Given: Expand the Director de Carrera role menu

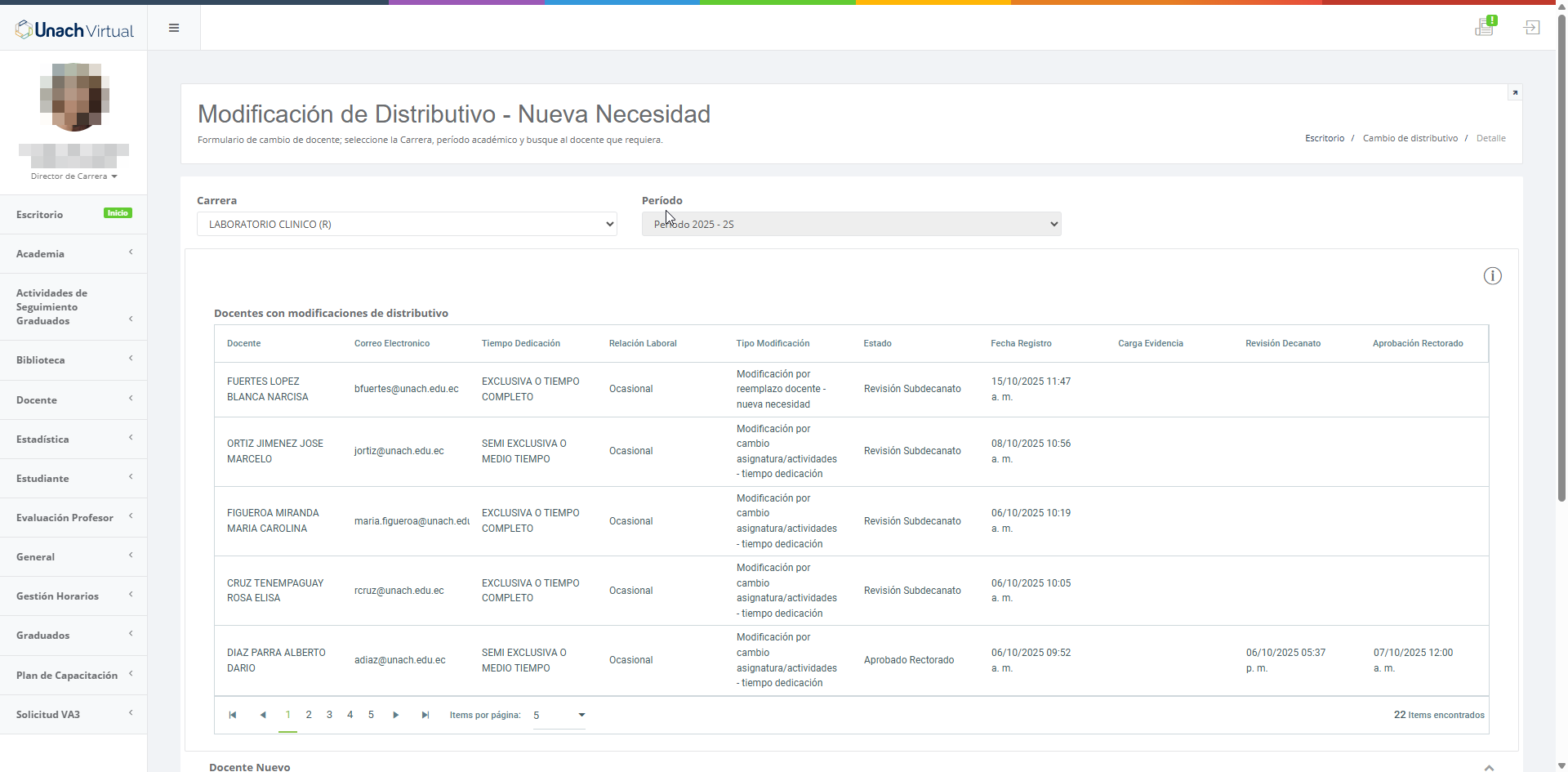Looking at the screenshot, I should point(74,176).
